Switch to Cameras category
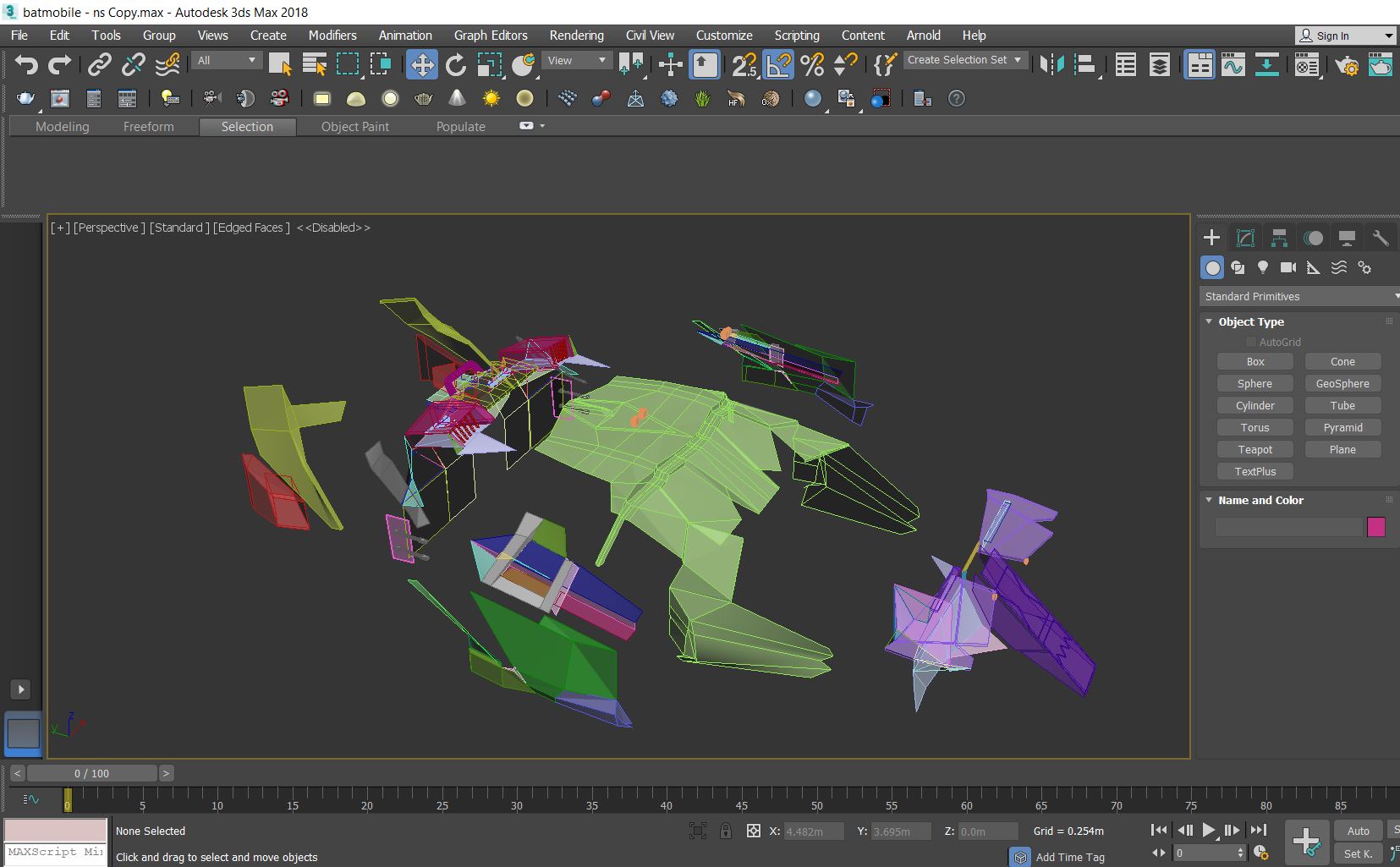The image size is (1400, 867). (1288, 267)
